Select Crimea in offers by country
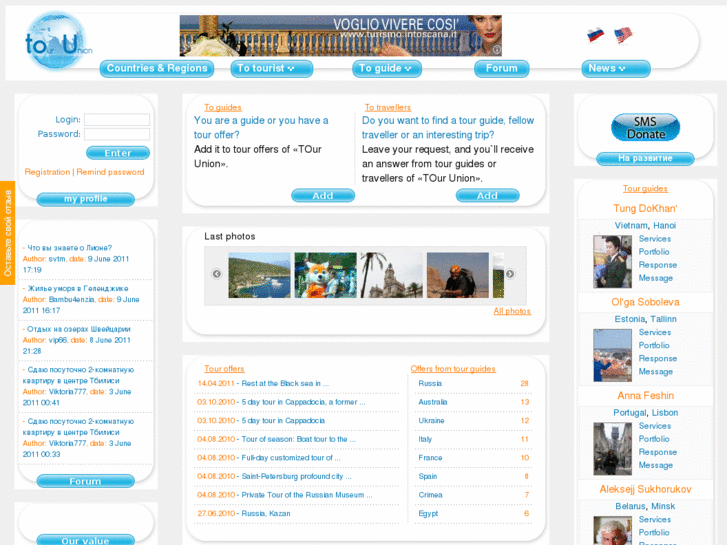727x545 pixels. coord(430,495)
